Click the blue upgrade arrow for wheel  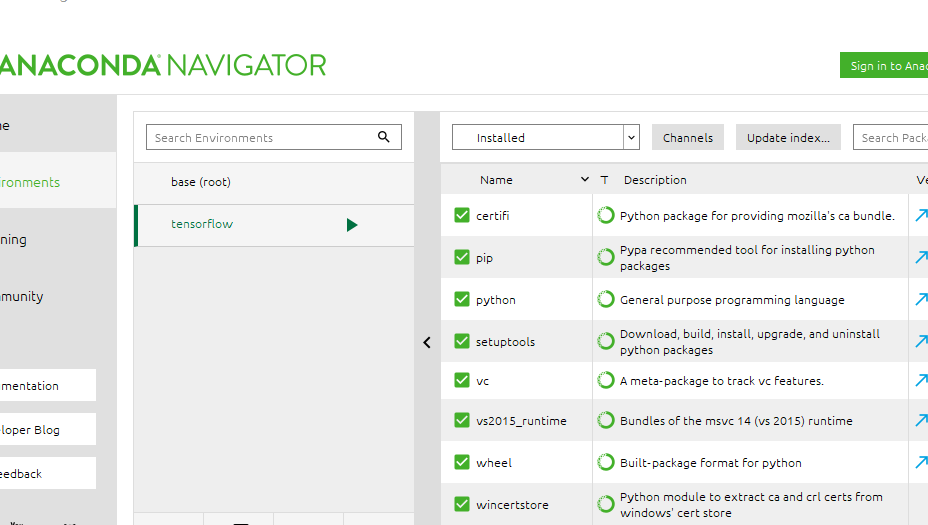tap(921, 462)
